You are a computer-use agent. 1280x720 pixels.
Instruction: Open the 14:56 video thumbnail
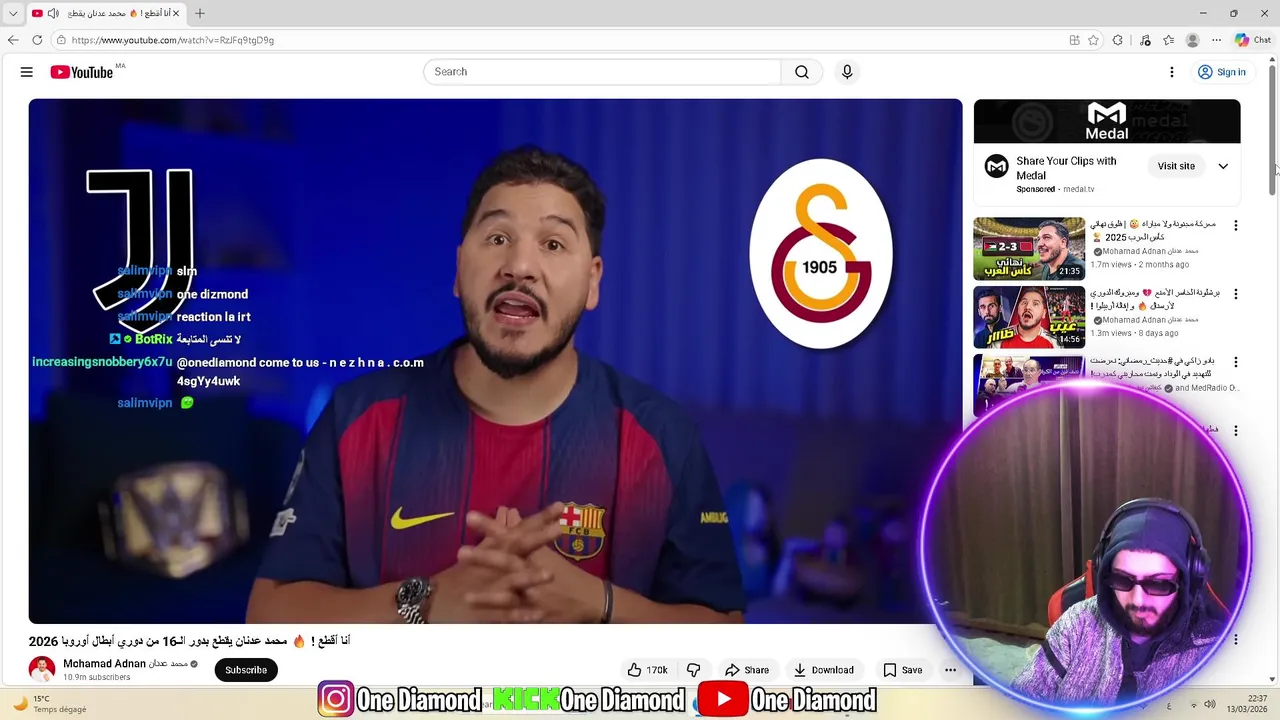coord(1029,317)
